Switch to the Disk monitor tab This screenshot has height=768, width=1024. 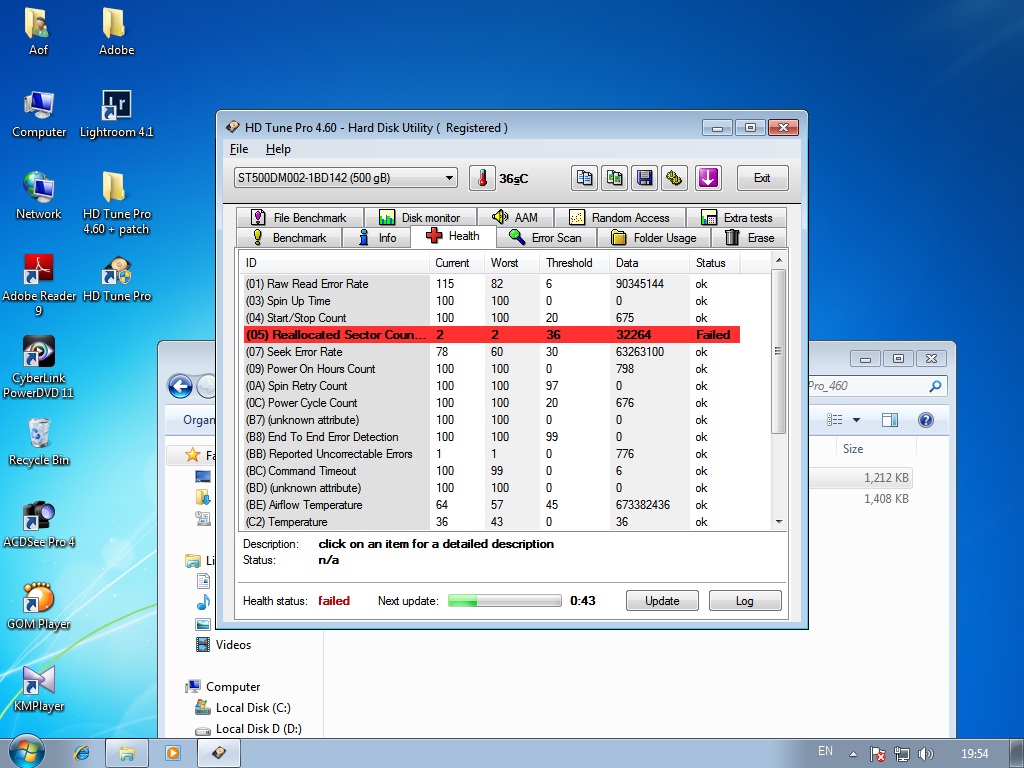click(419, 217)
